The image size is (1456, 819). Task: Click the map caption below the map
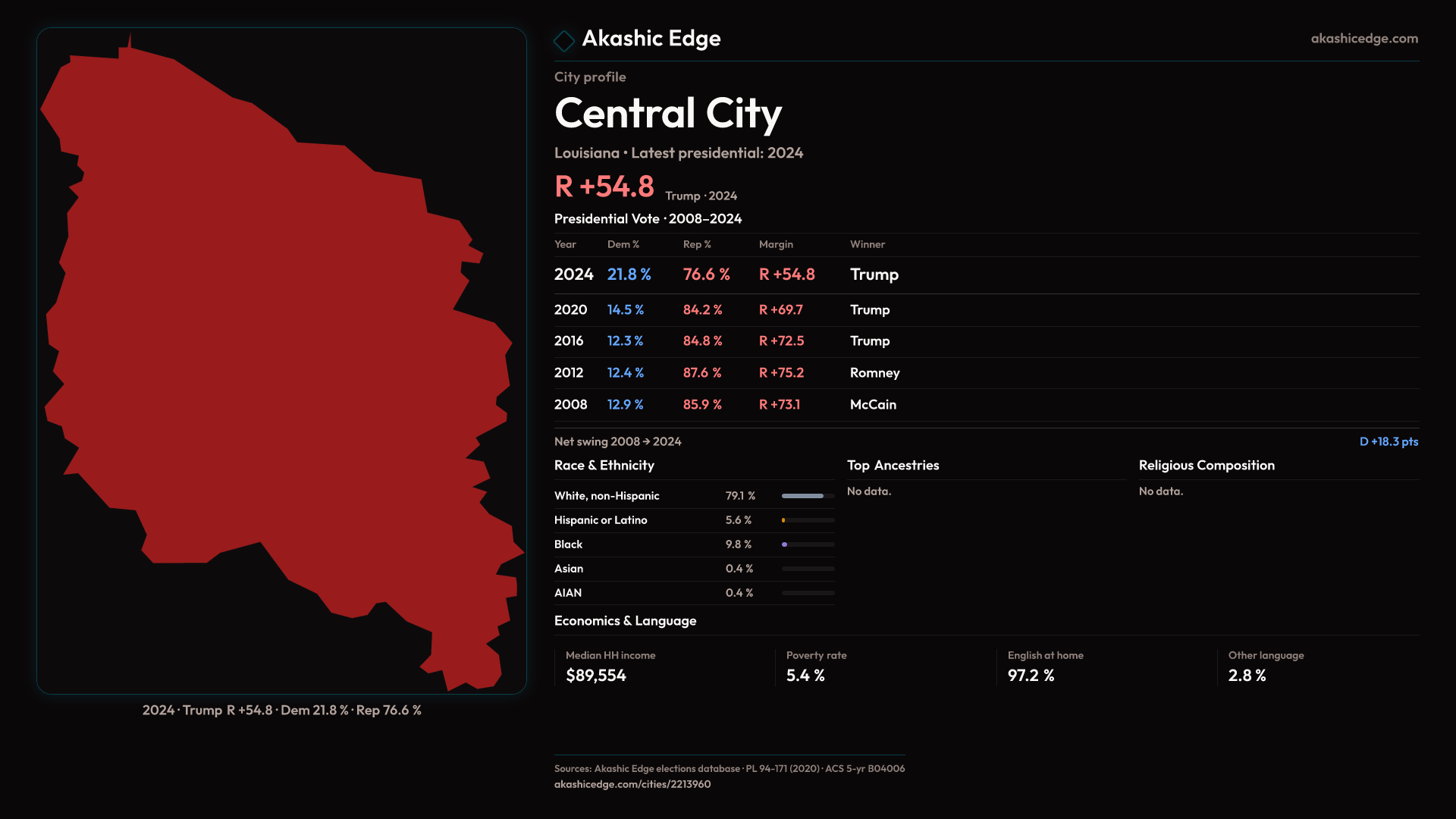(x=281, y=711)
